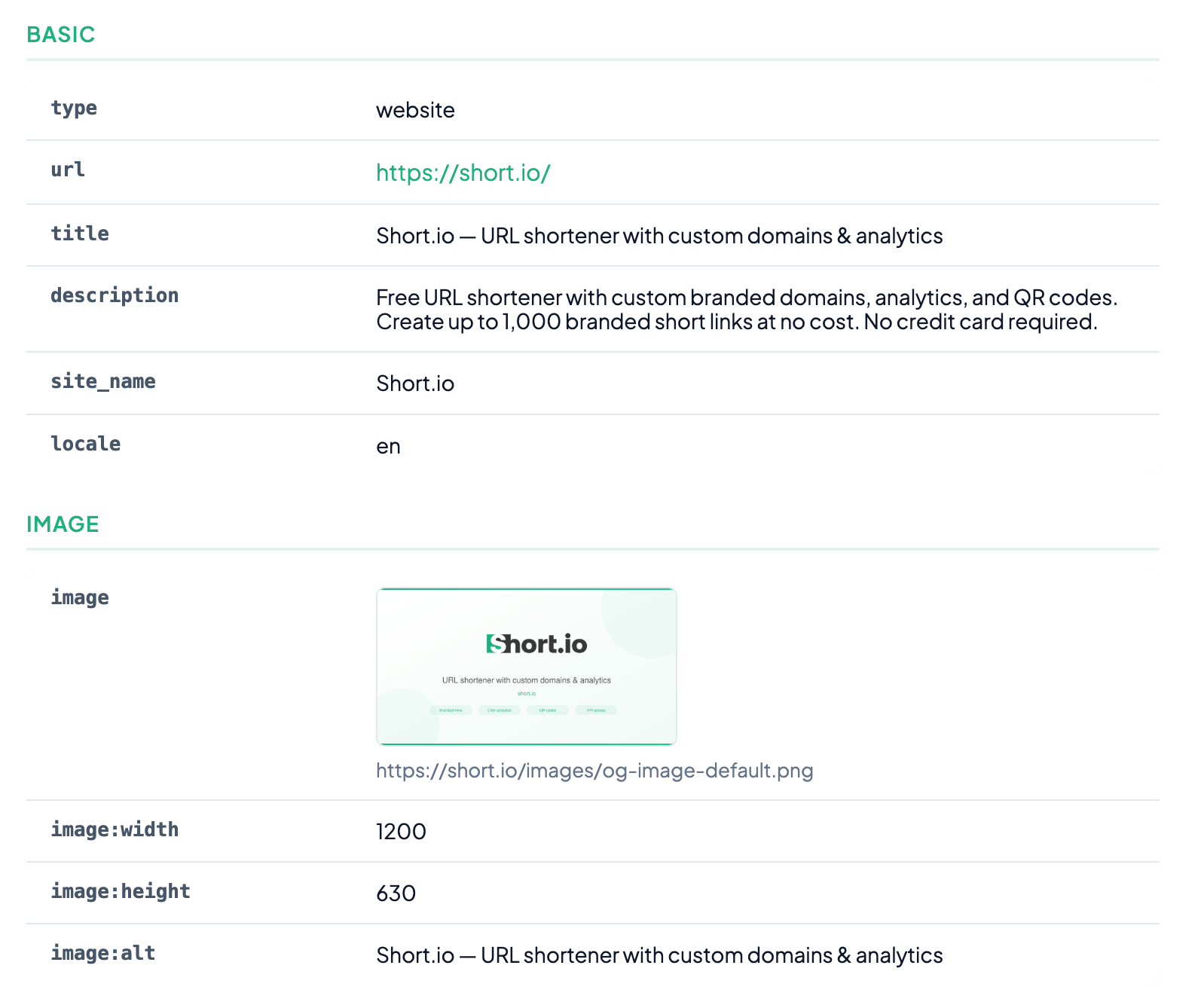Click the 'en' locale value
The width and height of the screenshot is (1204, 1002).
click(388, 447)
